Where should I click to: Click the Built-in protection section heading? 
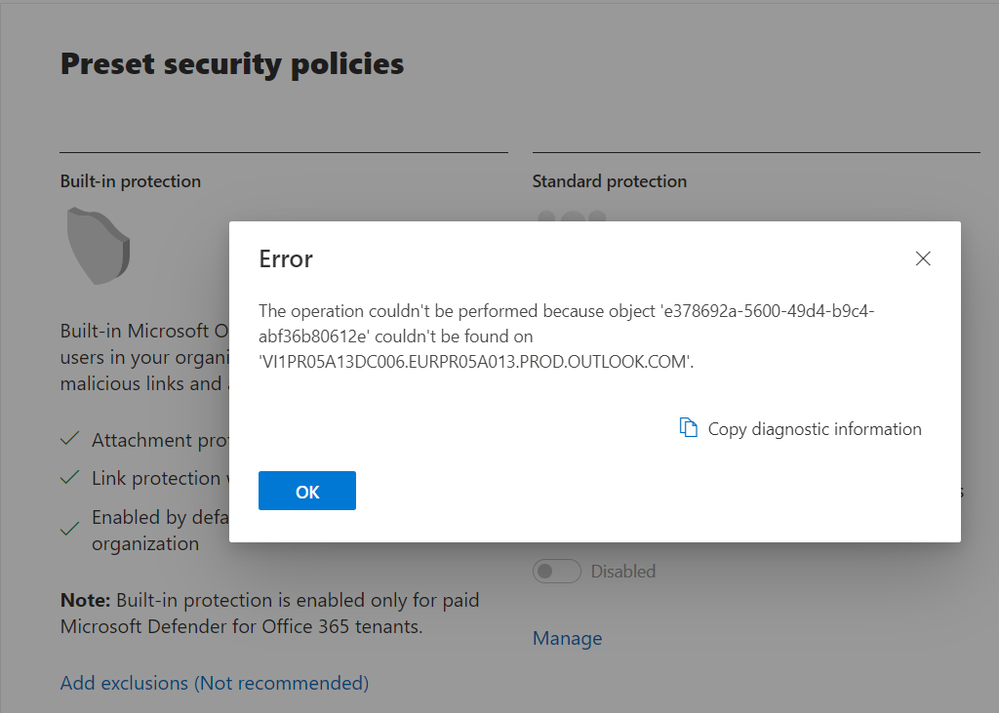tap(130, 181)
